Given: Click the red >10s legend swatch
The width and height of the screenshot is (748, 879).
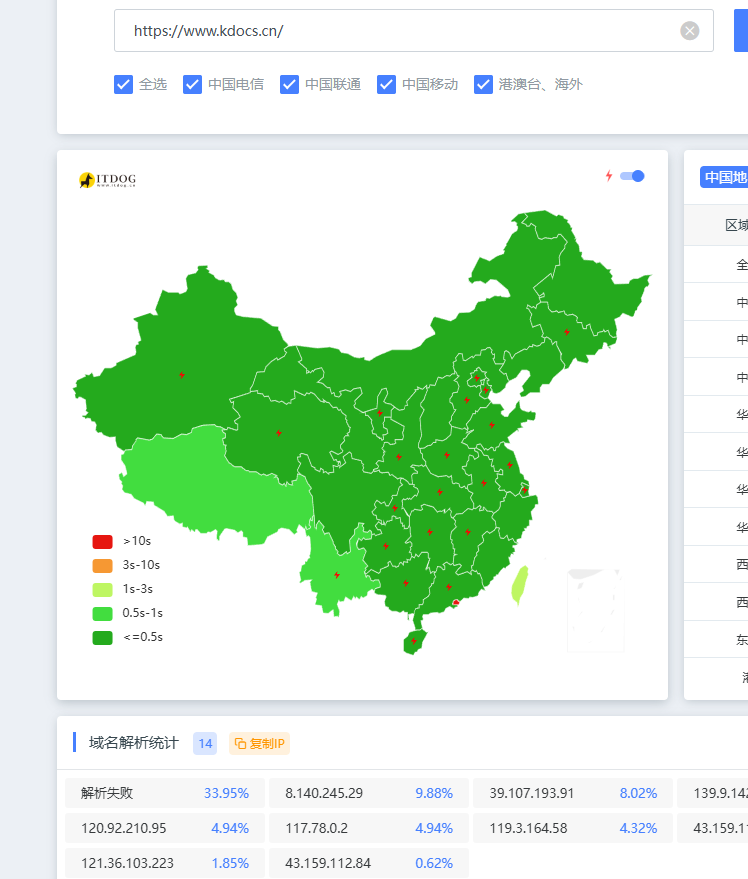Looking at the screenshot, I should pos(102,541).
